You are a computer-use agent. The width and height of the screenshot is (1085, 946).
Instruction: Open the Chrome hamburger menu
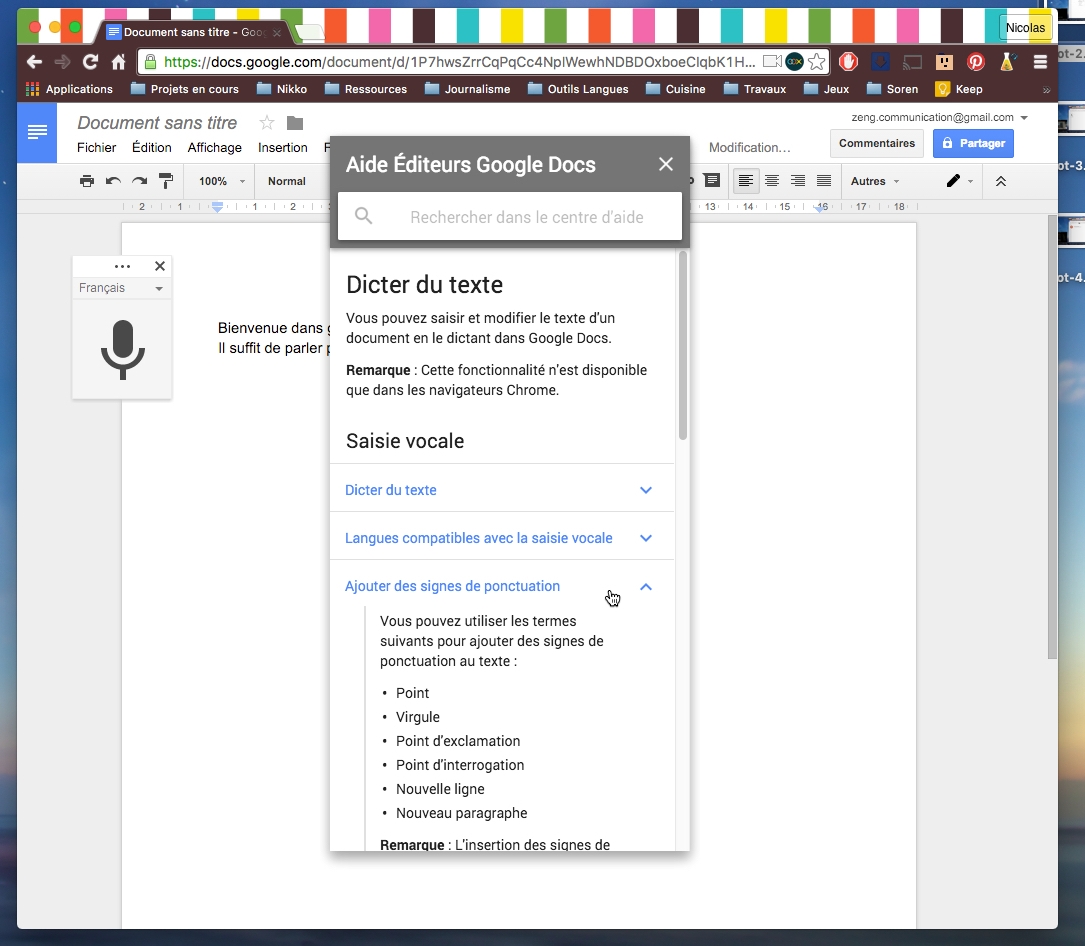click(x=1040, y=62)
